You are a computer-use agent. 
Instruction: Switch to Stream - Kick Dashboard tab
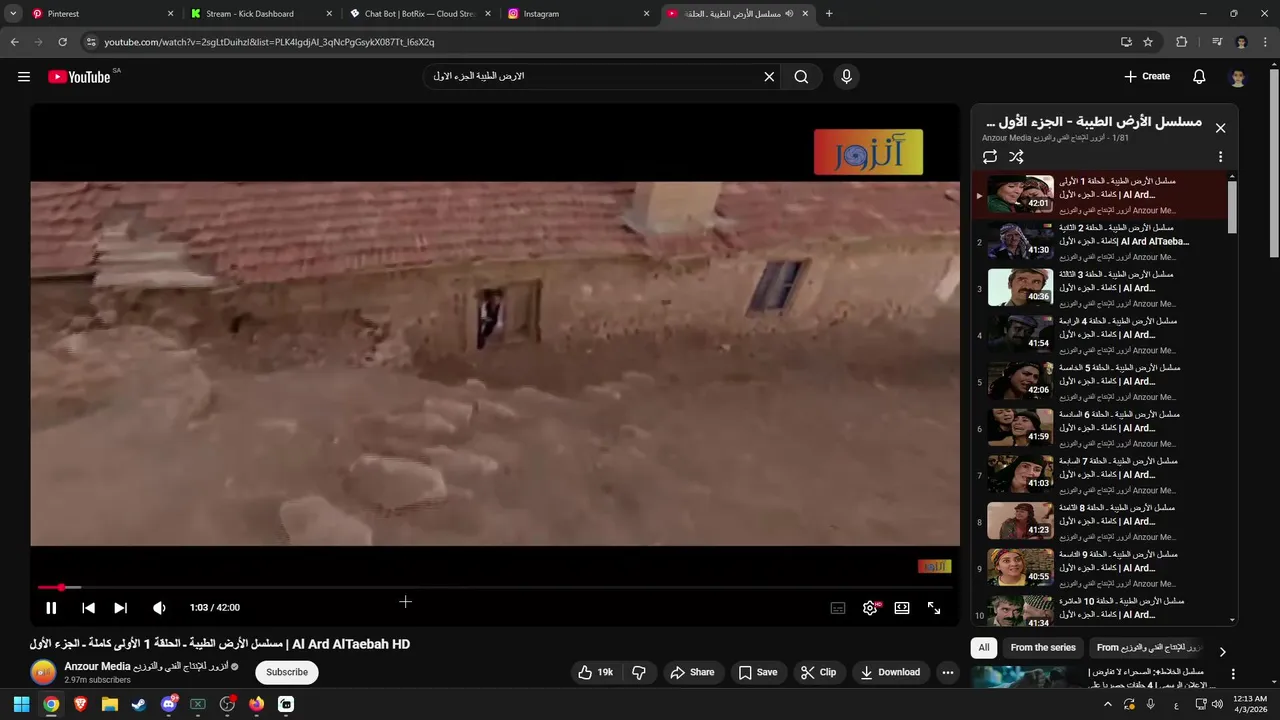pos(259,14)
